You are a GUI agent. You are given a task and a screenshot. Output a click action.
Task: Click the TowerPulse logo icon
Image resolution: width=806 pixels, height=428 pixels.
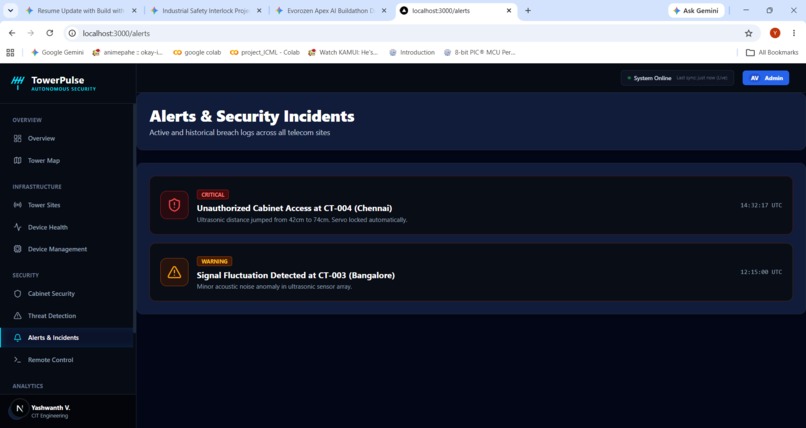click(x=17, y=82)
